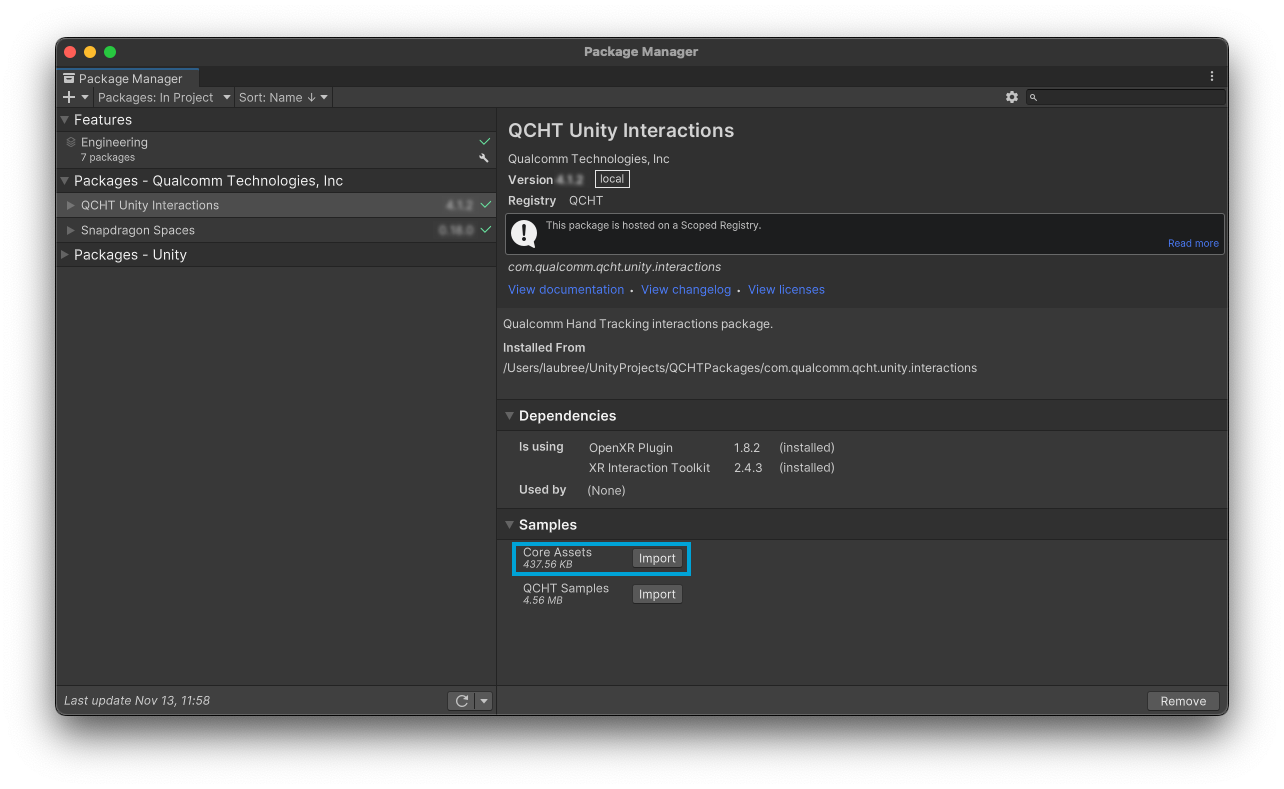Click the XR Interaction Toolkit version 2.4.3

coord(748,468)
